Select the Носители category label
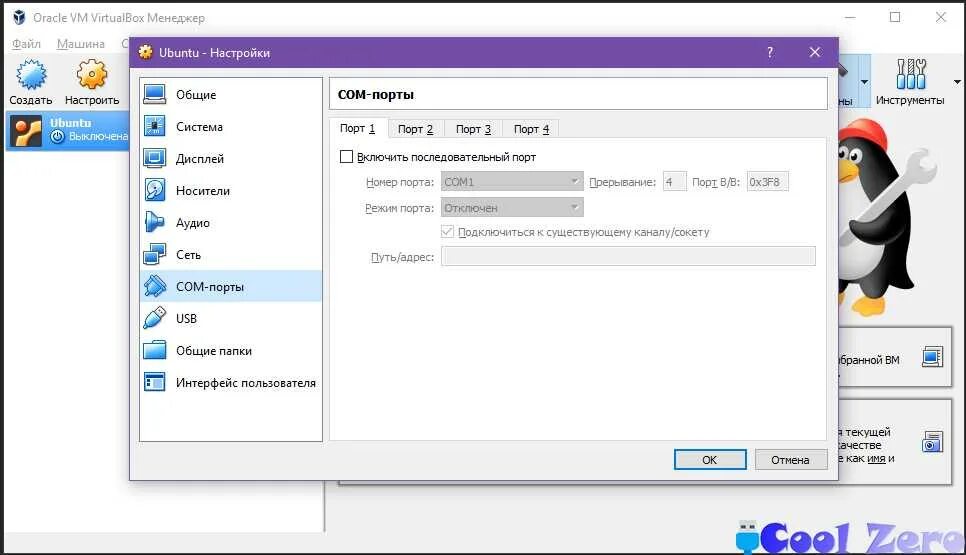966x555 pixels. click(203, 191)
